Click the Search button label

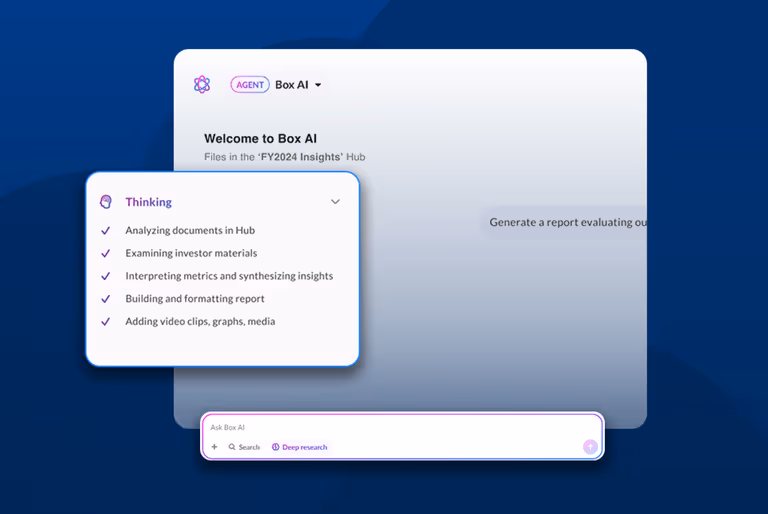click(249, 447)
